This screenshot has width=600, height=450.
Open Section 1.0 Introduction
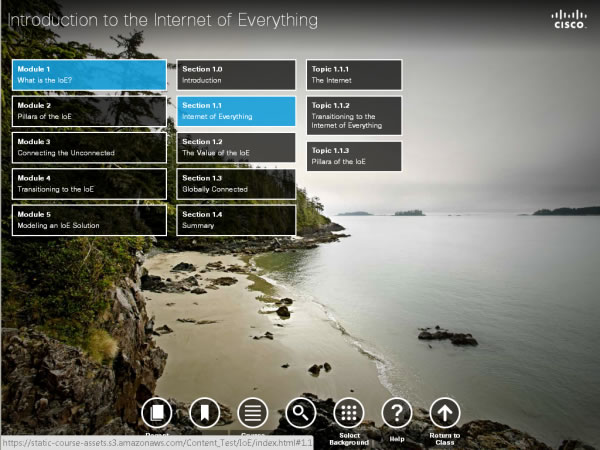click(x=236, y=74)
